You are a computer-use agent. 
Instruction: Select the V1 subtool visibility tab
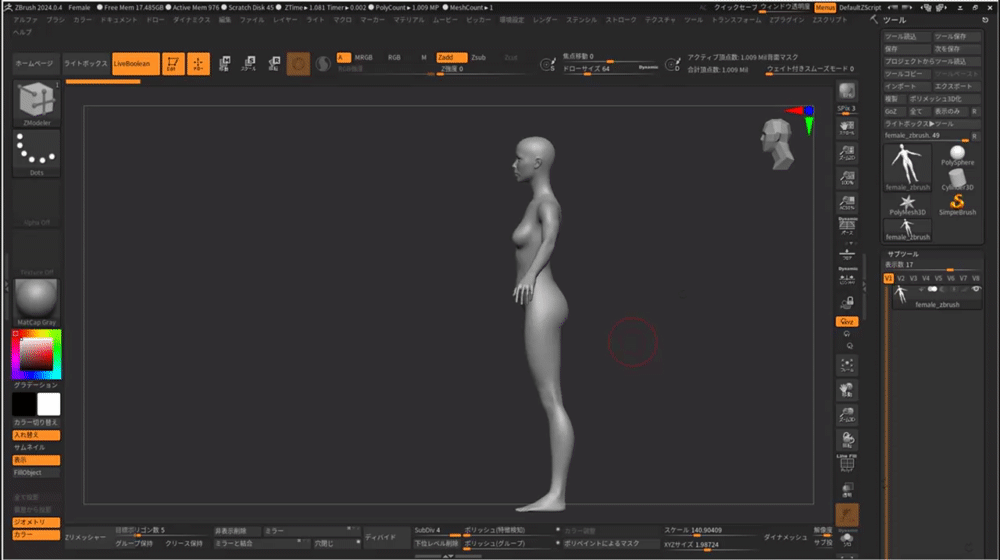[x=888, y=278]
